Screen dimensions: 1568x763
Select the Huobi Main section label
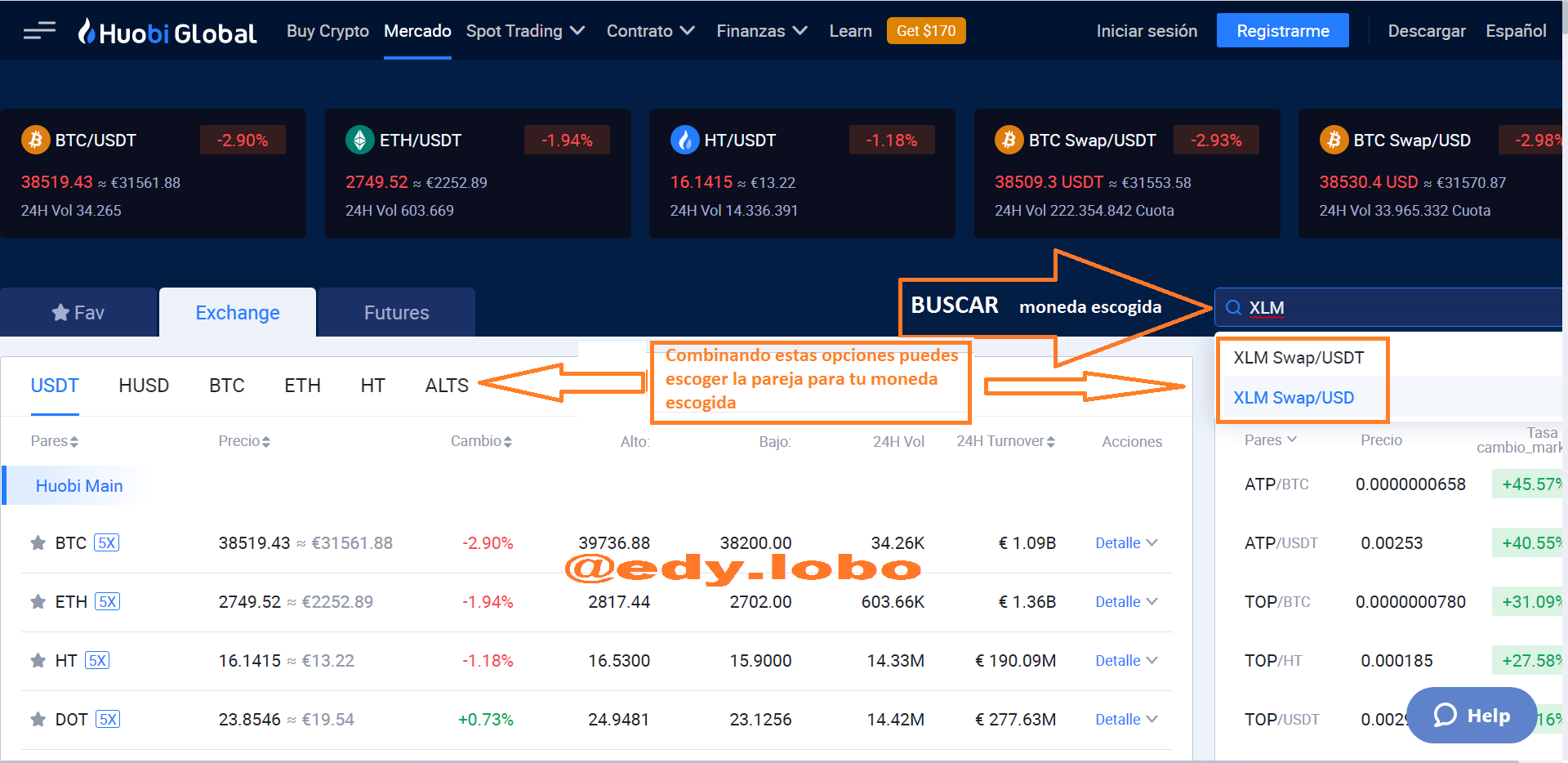[x=79, y=486]
